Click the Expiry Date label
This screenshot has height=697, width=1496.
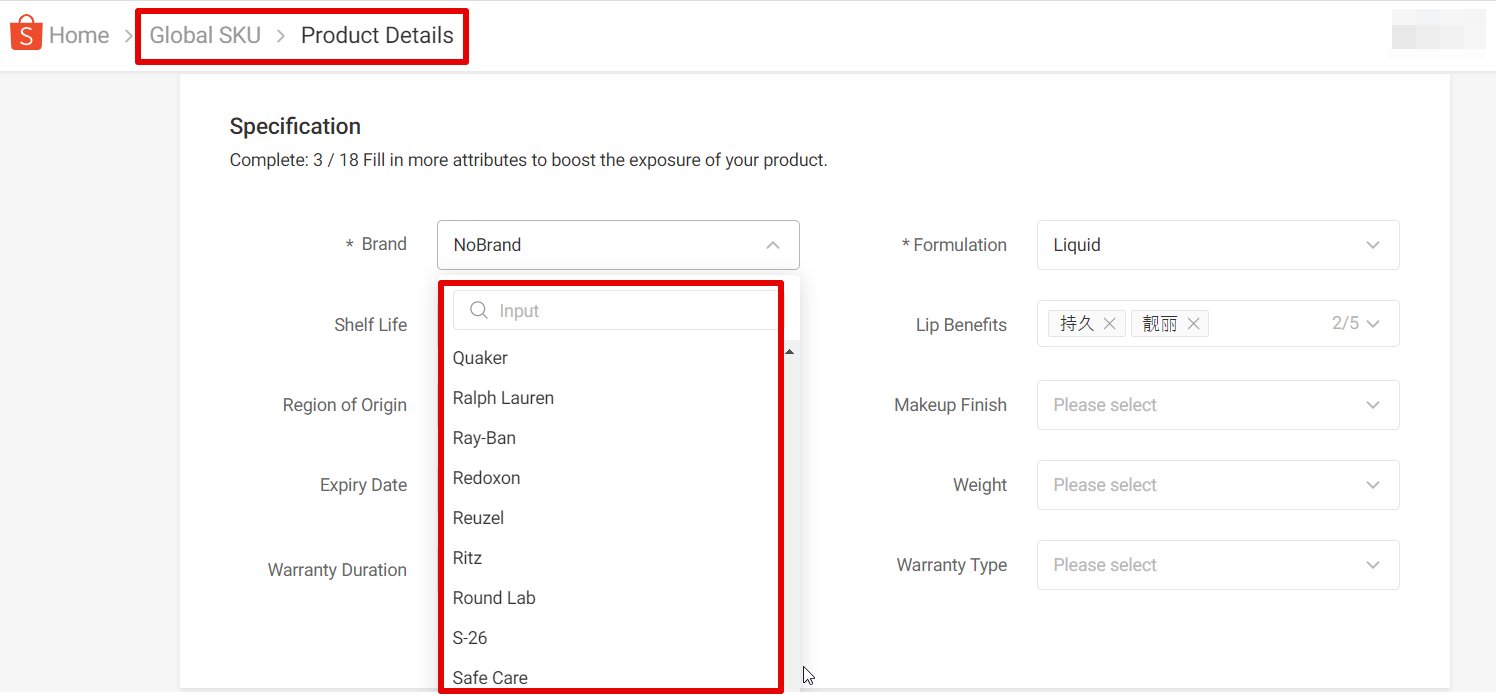[x=363, y=485]
